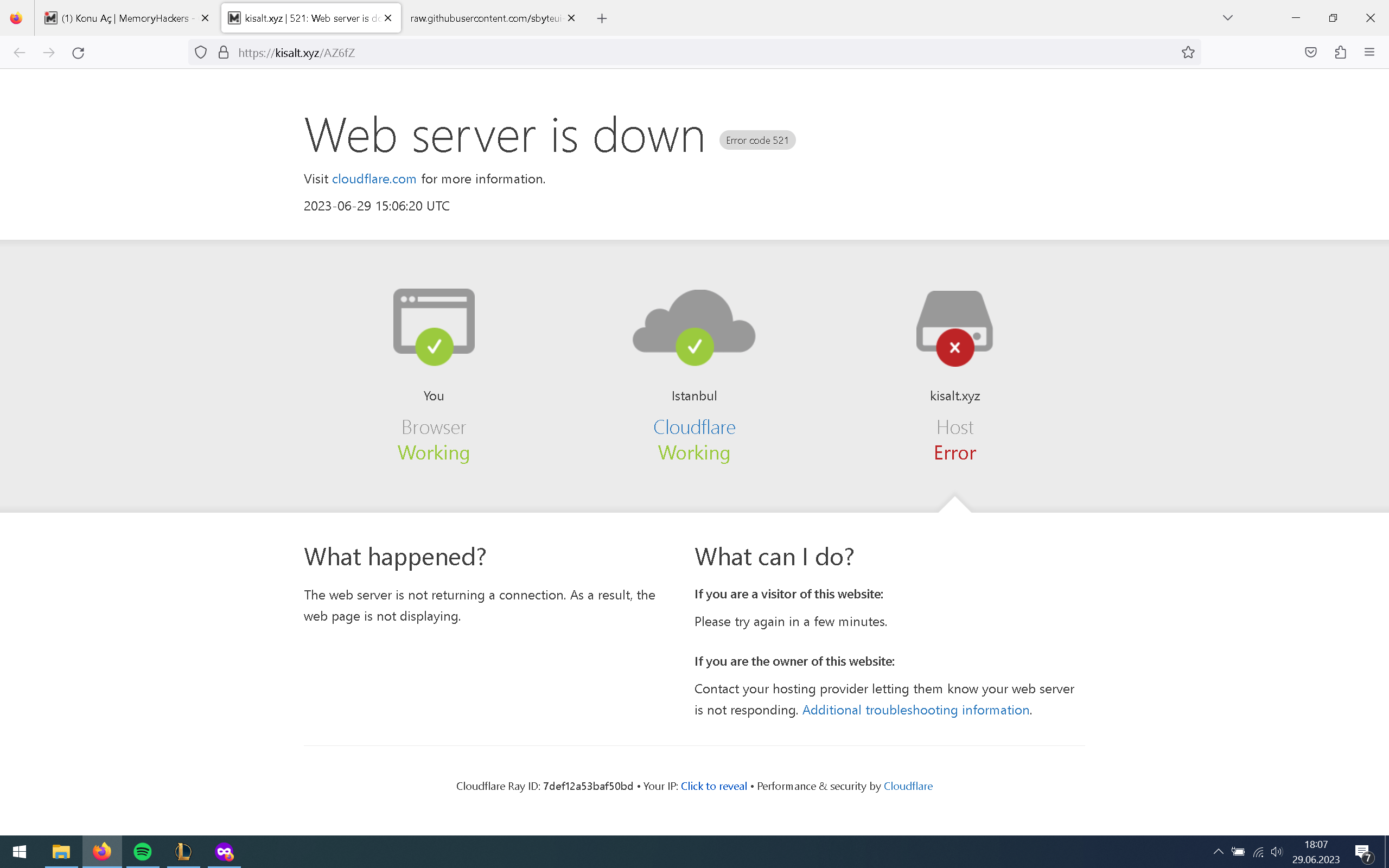Open the network Wi-Fi tray icon
The image size is (1389, 868).
tap(1258, 852)
